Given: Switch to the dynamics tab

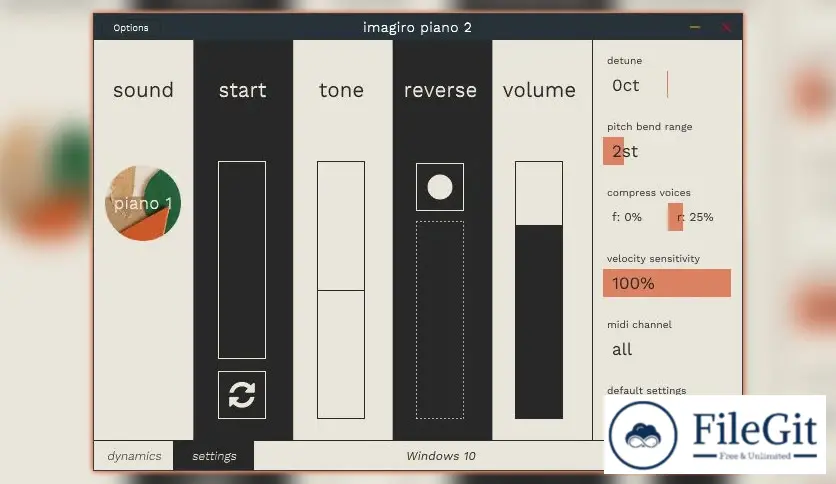Looking at the screenshot, I should coord(134,456).
